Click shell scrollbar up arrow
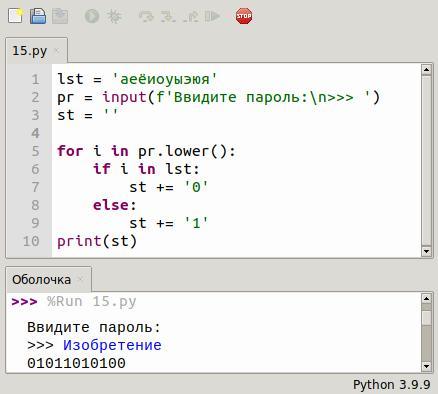This screenshot has height=394, width=438. 426,298
